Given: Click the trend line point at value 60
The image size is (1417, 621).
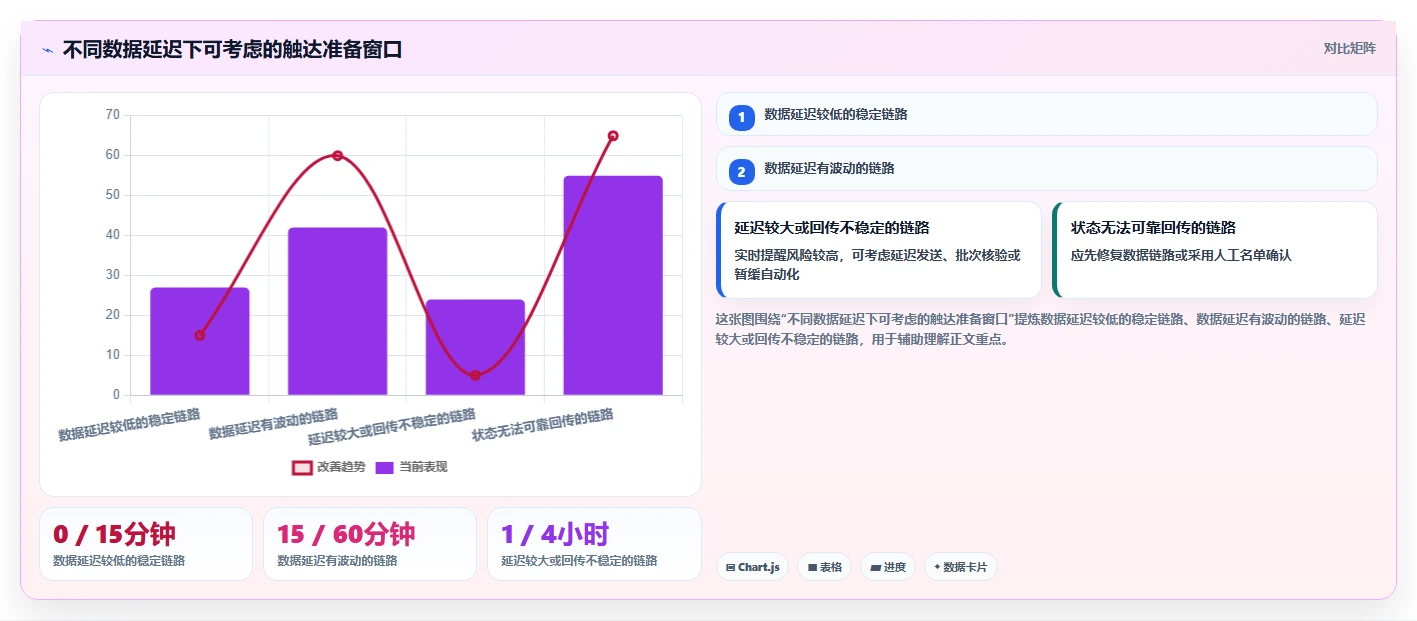Looking at the screenshot, I should pos(338,155).
